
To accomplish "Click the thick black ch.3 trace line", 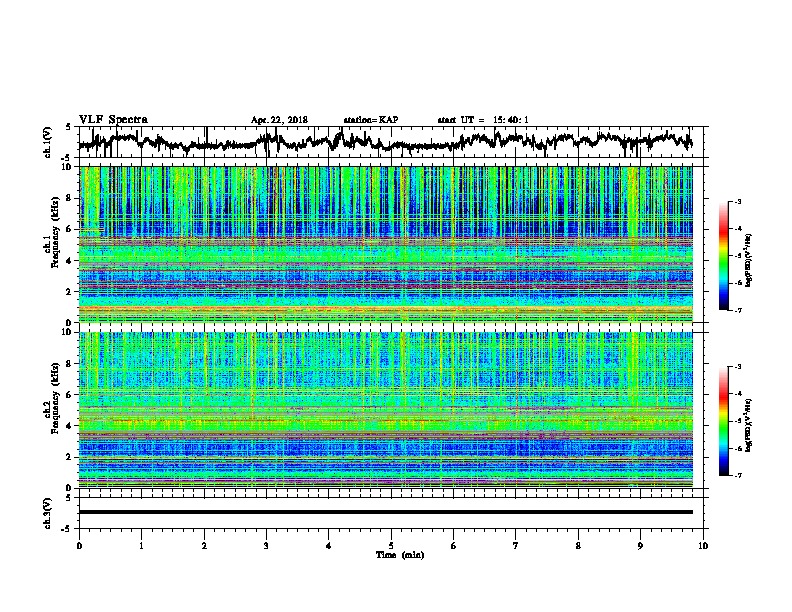I will pos(385,512).
